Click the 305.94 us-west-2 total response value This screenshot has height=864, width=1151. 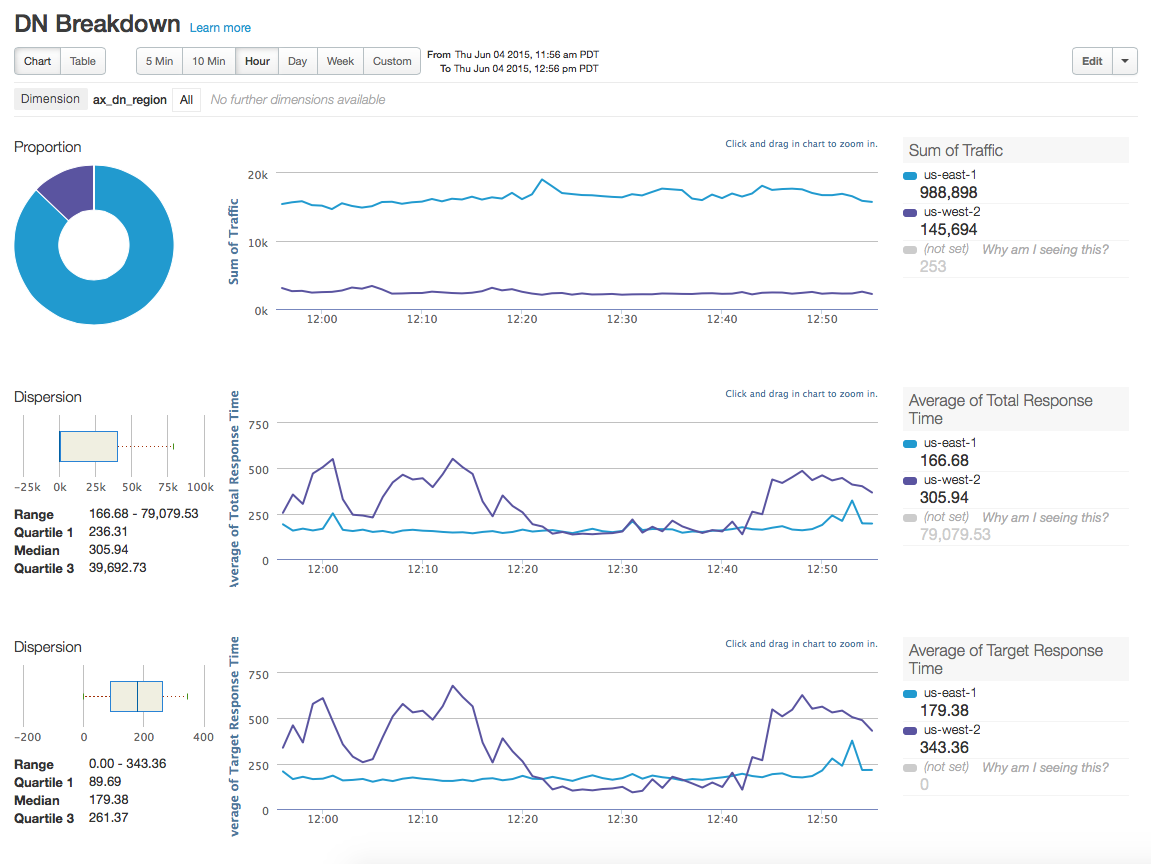(944, 498)
